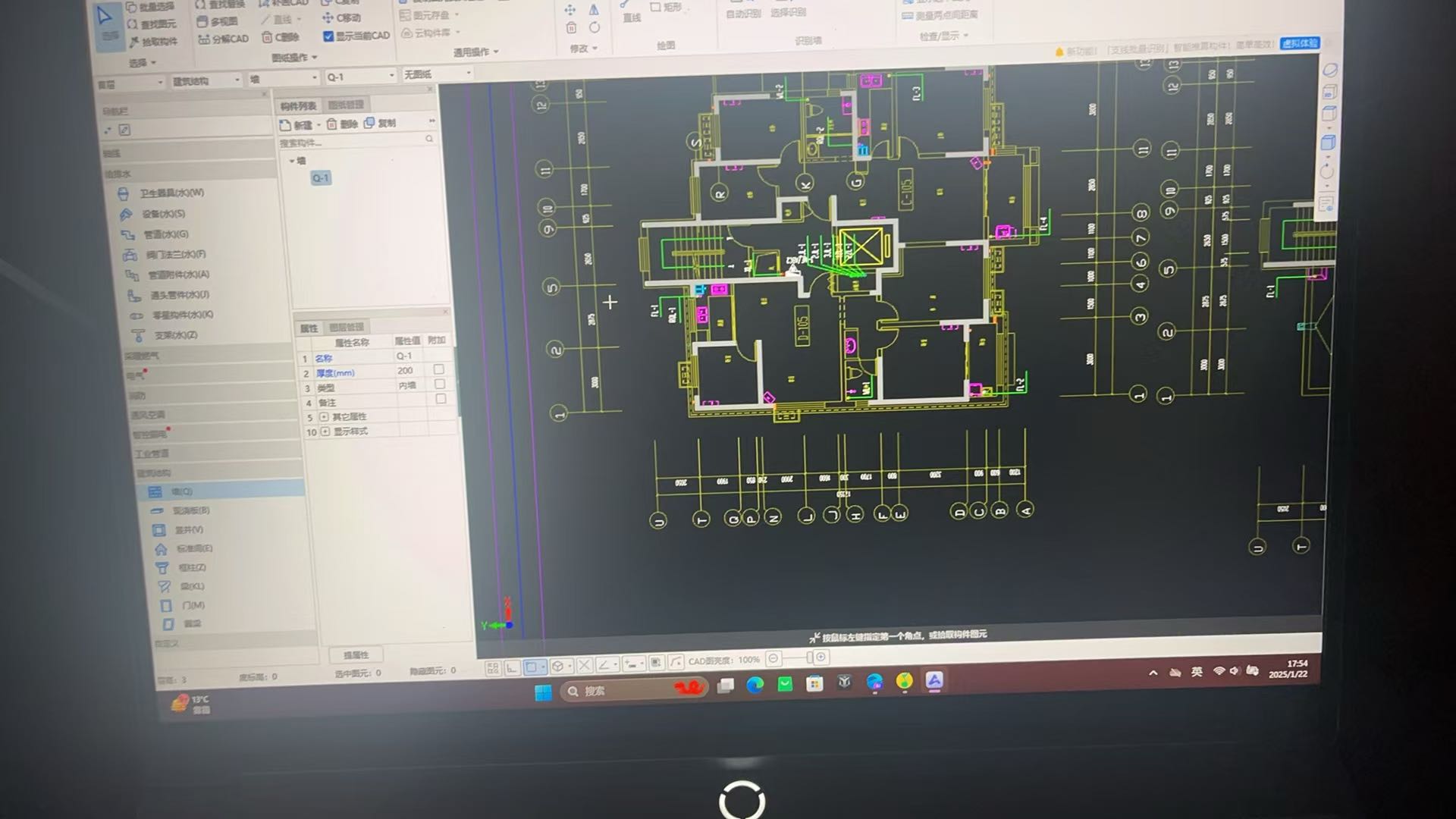
Task: Select 门(M) door item in navigation
Action: tap(183, 605)
